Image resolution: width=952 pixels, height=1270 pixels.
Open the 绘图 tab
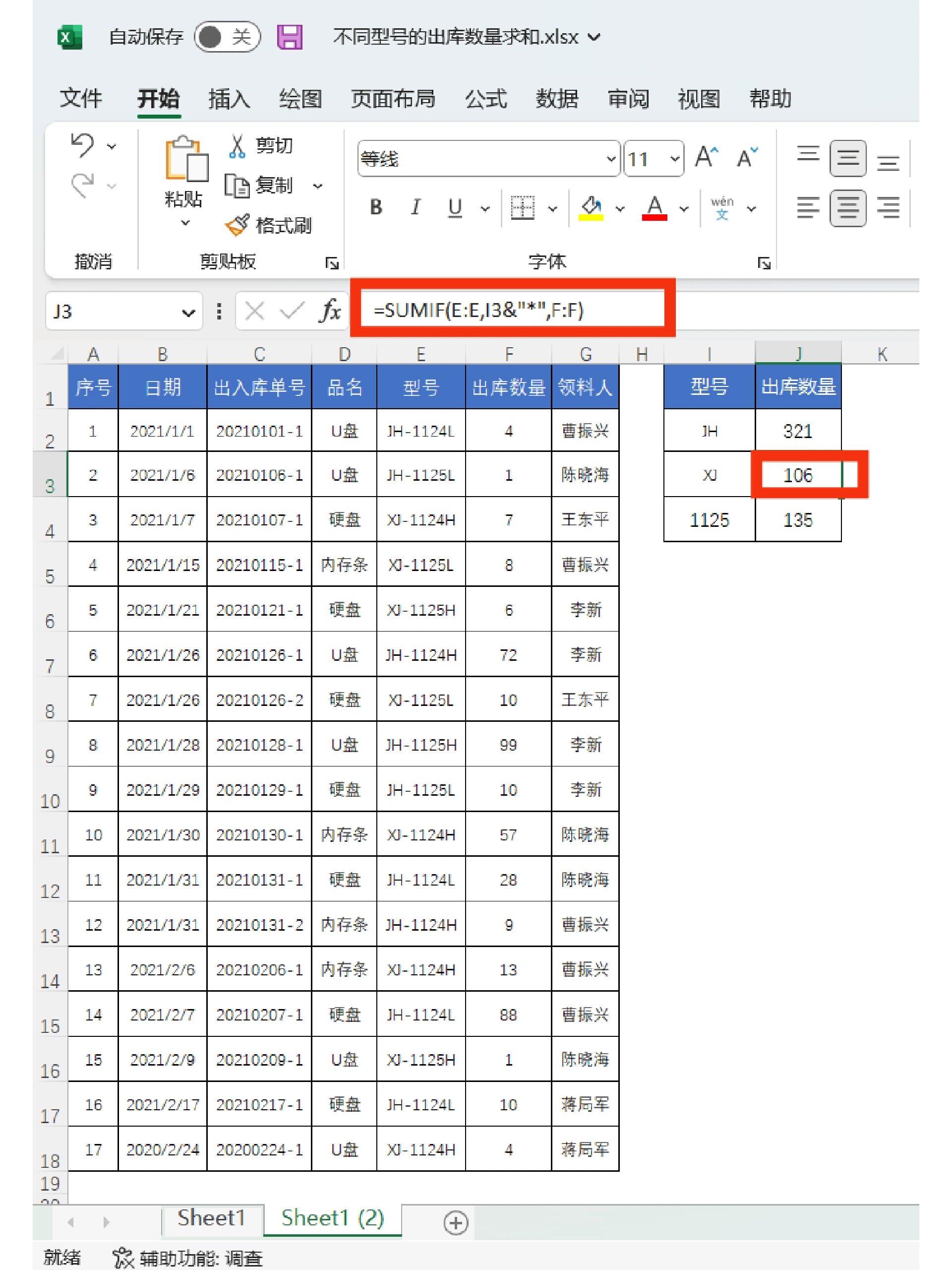(300, 99)
